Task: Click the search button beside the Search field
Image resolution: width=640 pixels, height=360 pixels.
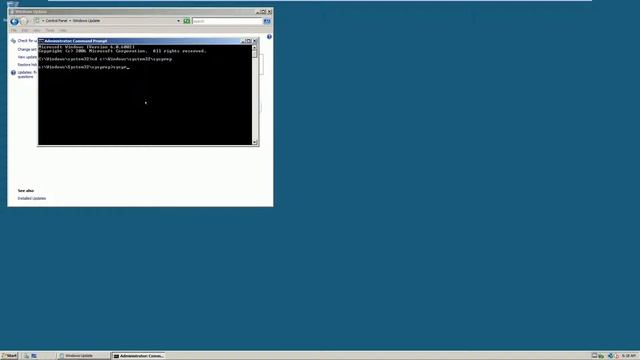Action: [267, 21]
